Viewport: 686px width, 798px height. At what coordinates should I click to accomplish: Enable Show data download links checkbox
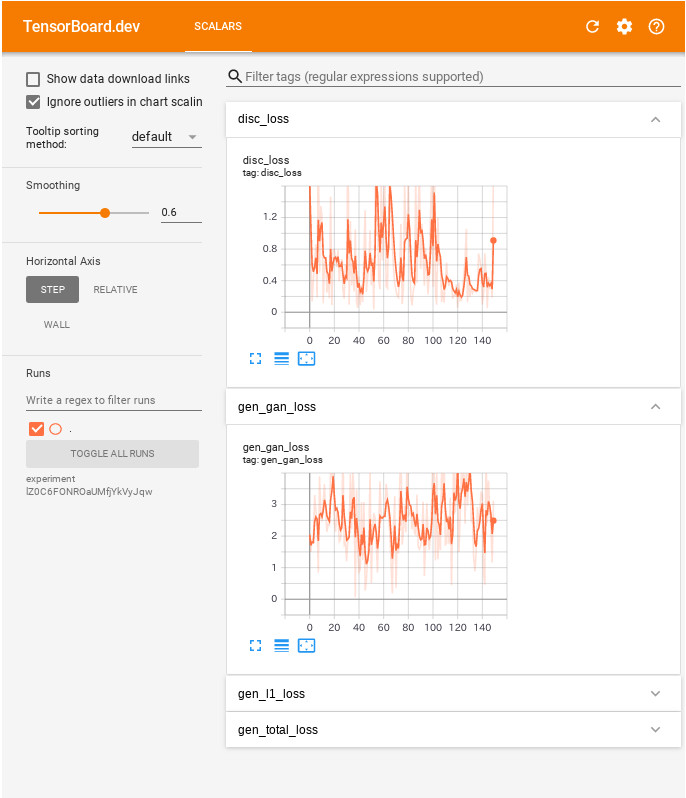(x=33, y=79)
